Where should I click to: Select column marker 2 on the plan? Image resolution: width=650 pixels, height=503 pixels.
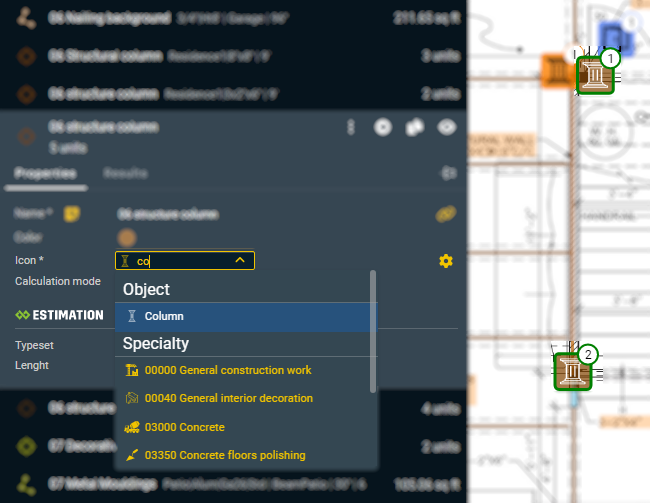[x=573, y=372]
